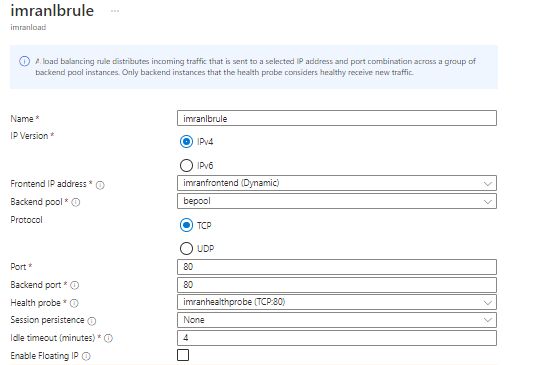
Task: Click the Idle timeout minutes field
Action: (337, 338)
